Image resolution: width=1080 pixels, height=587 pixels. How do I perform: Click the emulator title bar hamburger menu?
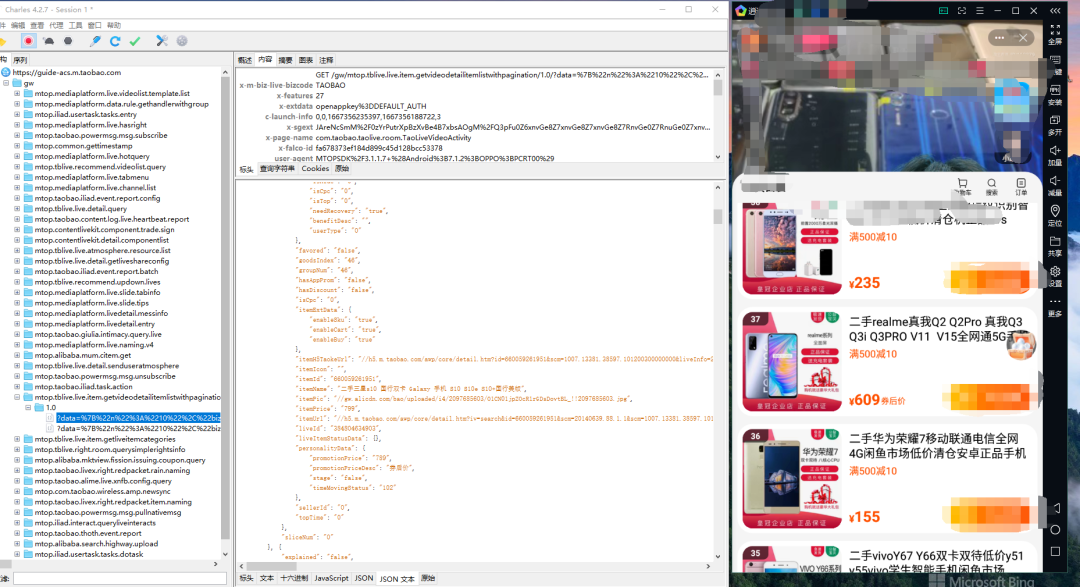pyautogui.click(x=979, y=11)
